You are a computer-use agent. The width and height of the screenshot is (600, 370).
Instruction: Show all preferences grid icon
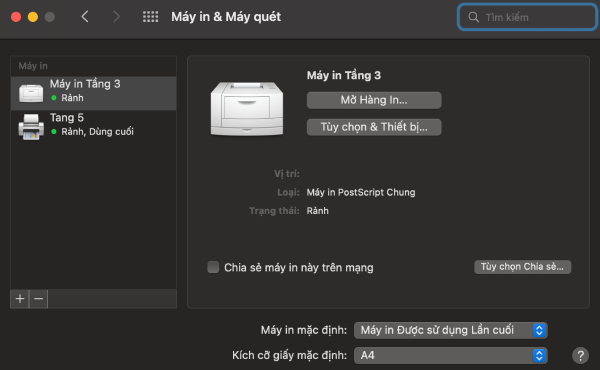coord(150,17)
